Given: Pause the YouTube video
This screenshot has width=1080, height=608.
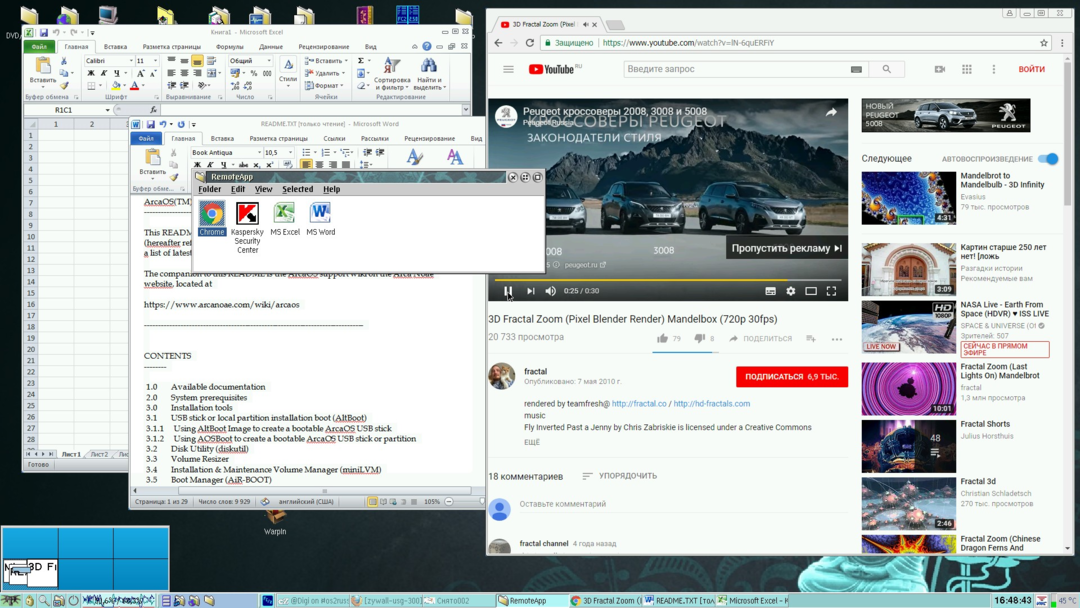Looking at the screenshot, I should [508, 291].
